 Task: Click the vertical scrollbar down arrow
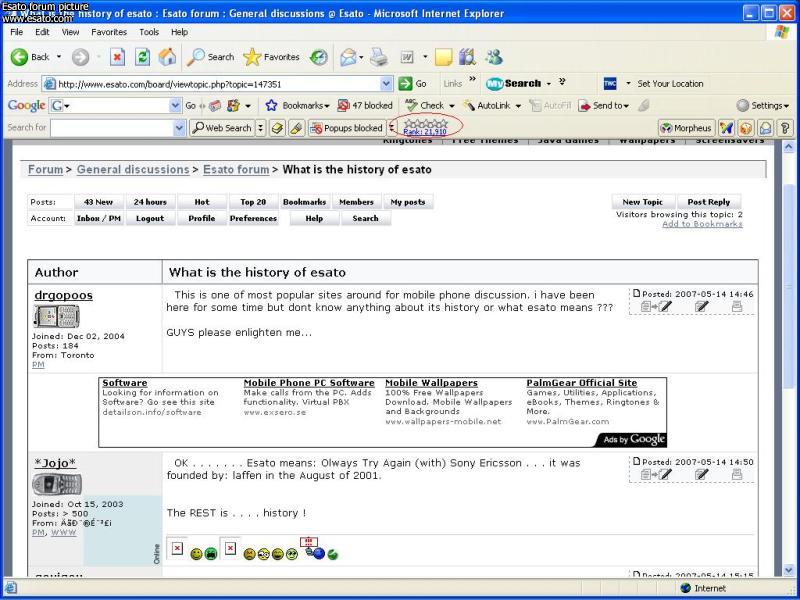789,570
